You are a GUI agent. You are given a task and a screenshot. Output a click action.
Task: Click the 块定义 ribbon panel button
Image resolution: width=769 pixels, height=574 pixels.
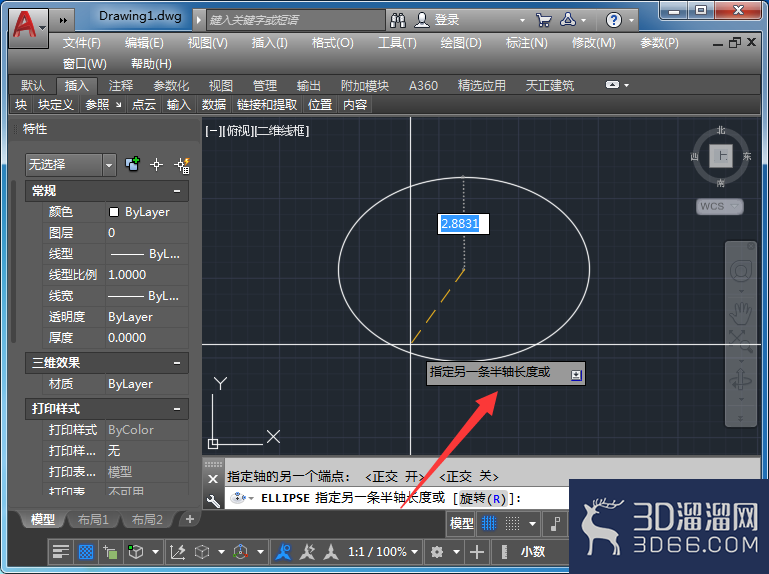point(55,104)
